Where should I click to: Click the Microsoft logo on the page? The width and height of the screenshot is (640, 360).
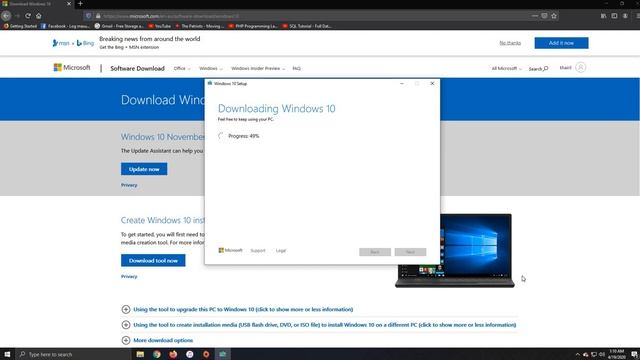[x=72, y=67]
